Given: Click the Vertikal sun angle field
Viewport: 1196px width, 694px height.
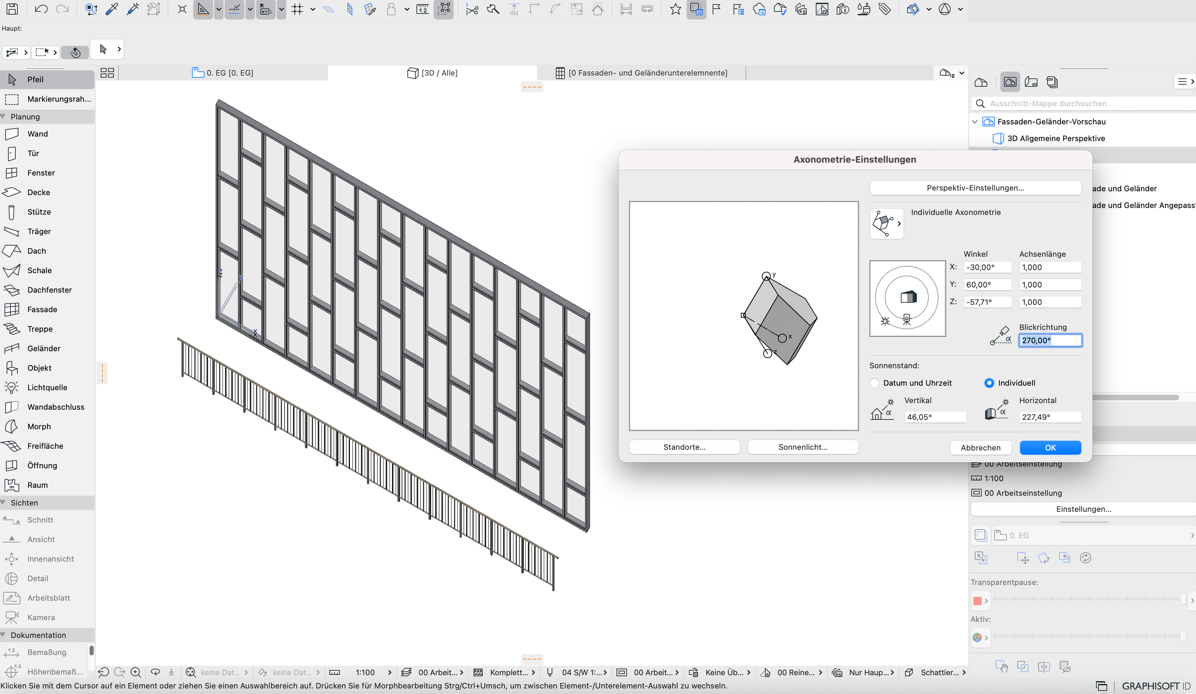Looking at the screenshot, I should [934, 417].
